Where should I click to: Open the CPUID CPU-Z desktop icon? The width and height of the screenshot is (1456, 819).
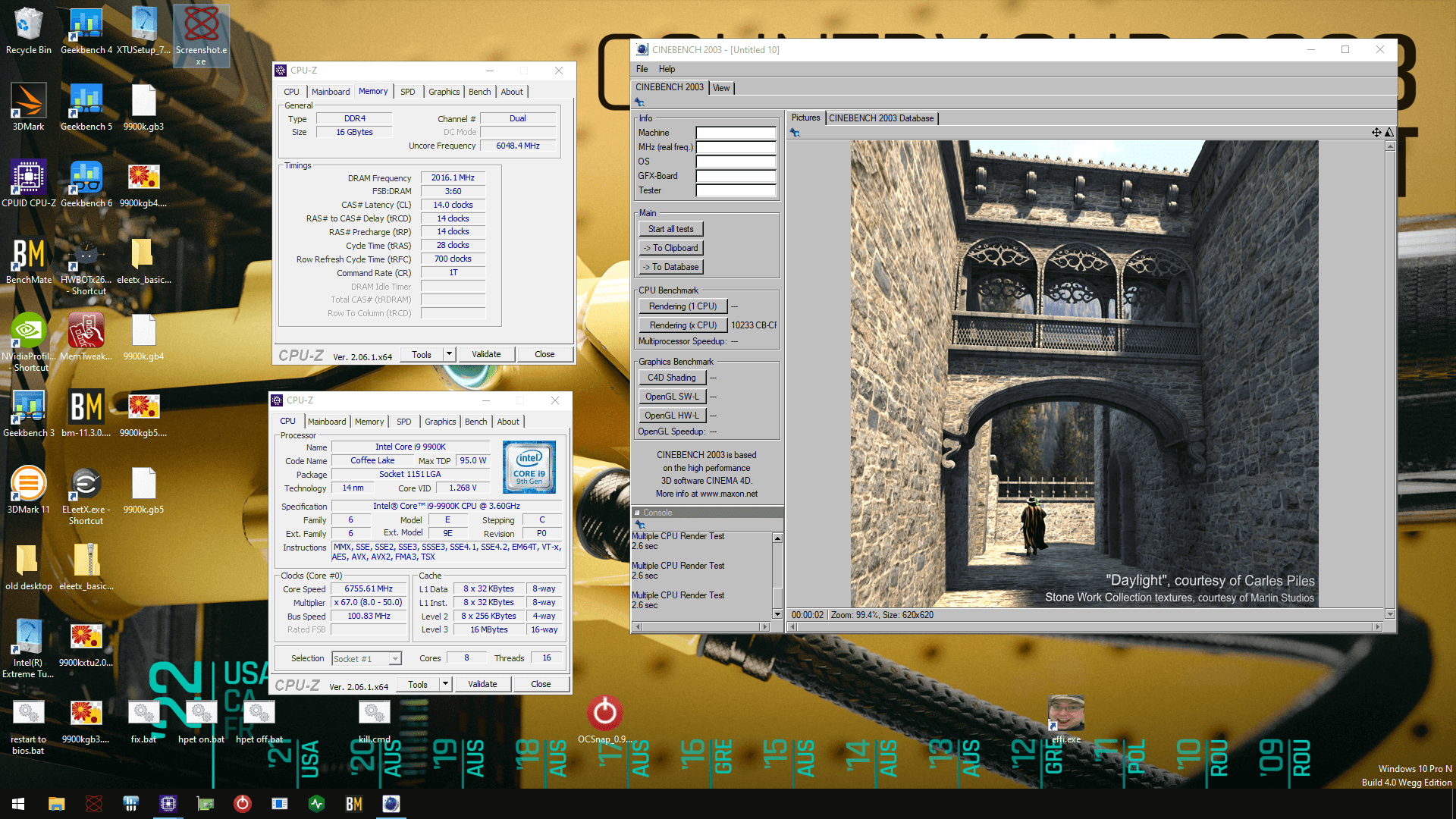28,184
